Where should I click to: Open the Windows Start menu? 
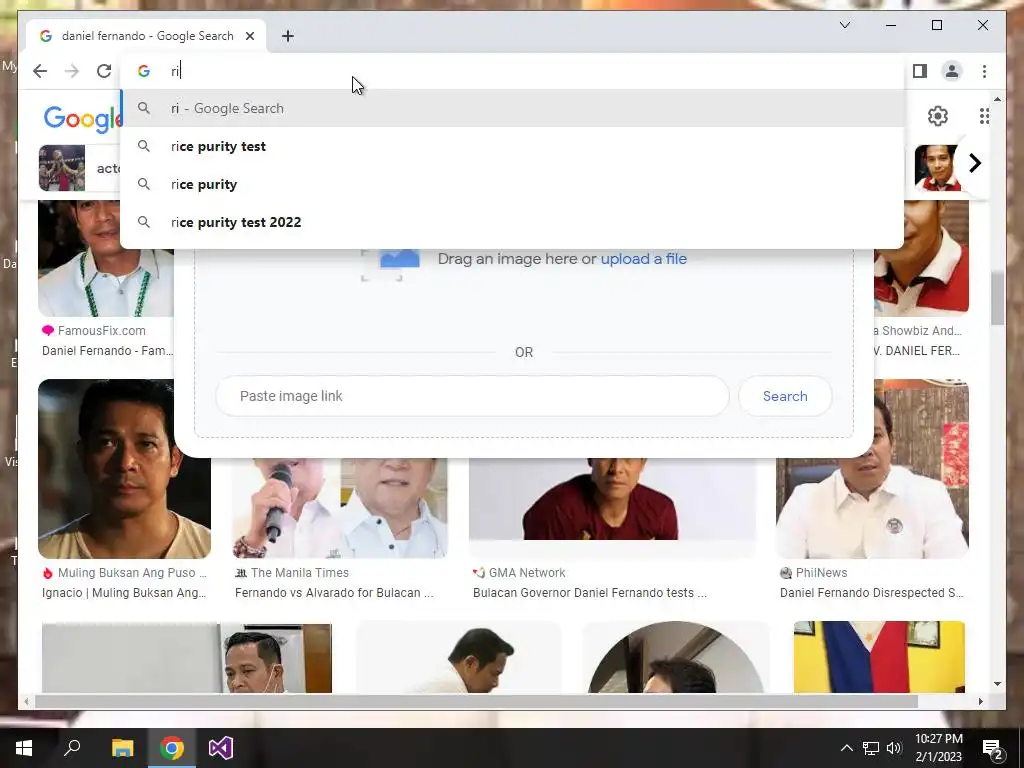24,748
